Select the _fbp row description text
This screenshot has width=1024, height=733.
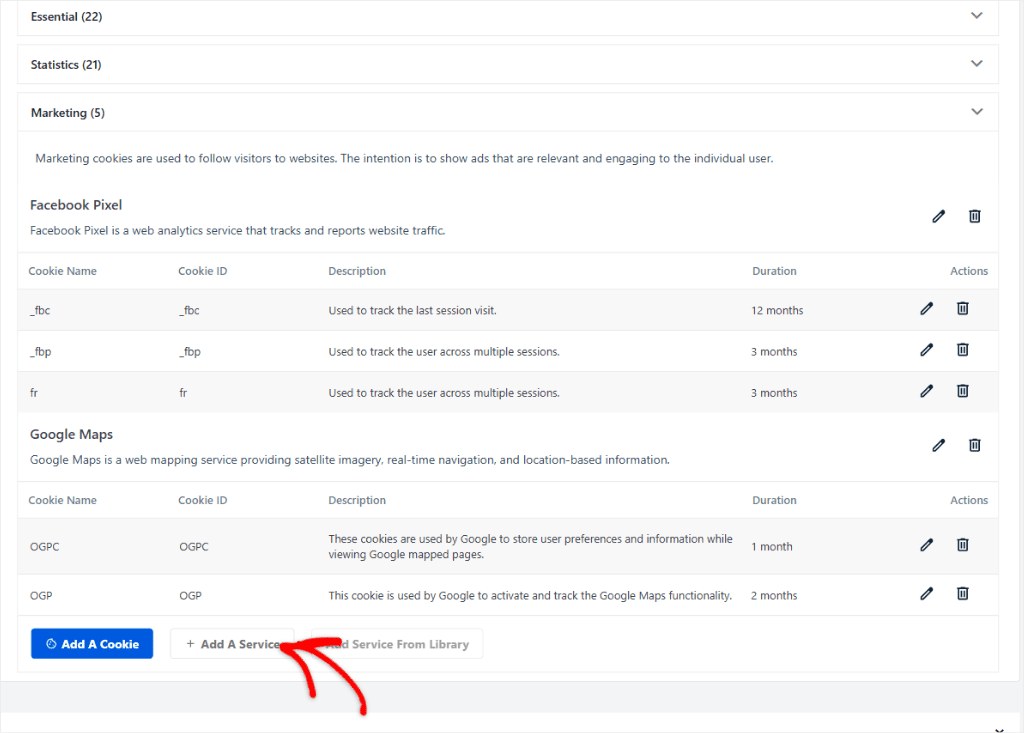coord(444,351)
